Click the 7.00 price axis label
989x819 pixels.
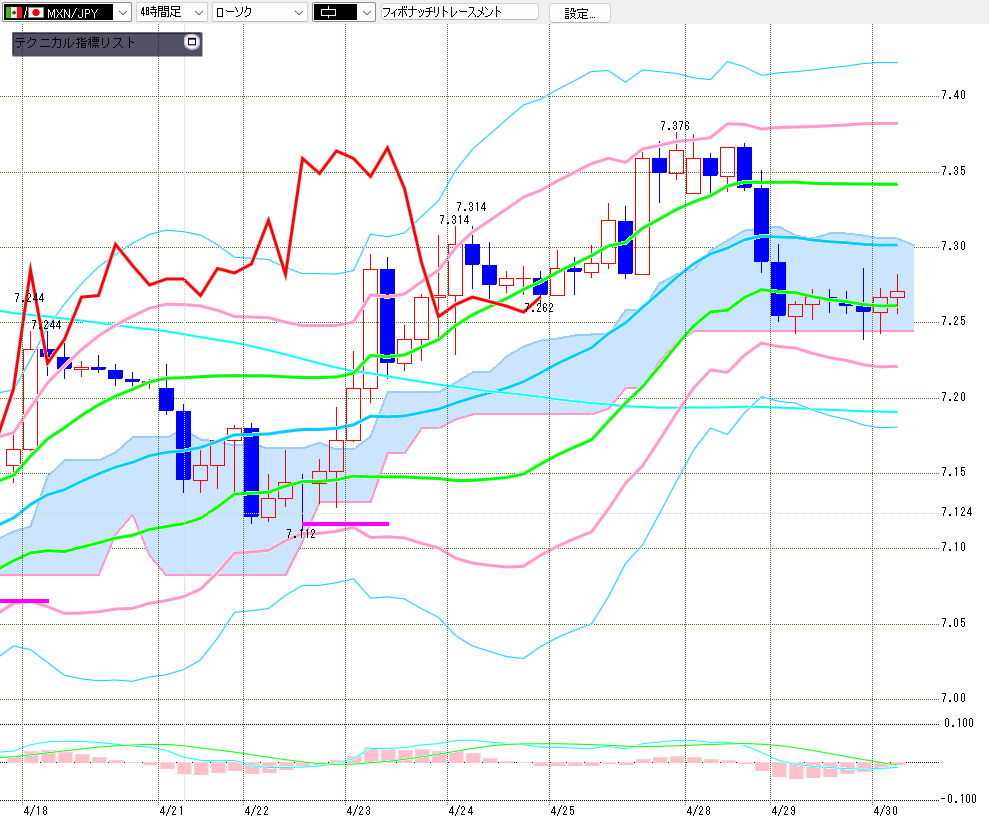pyautogui.click(x=954, y=698)
